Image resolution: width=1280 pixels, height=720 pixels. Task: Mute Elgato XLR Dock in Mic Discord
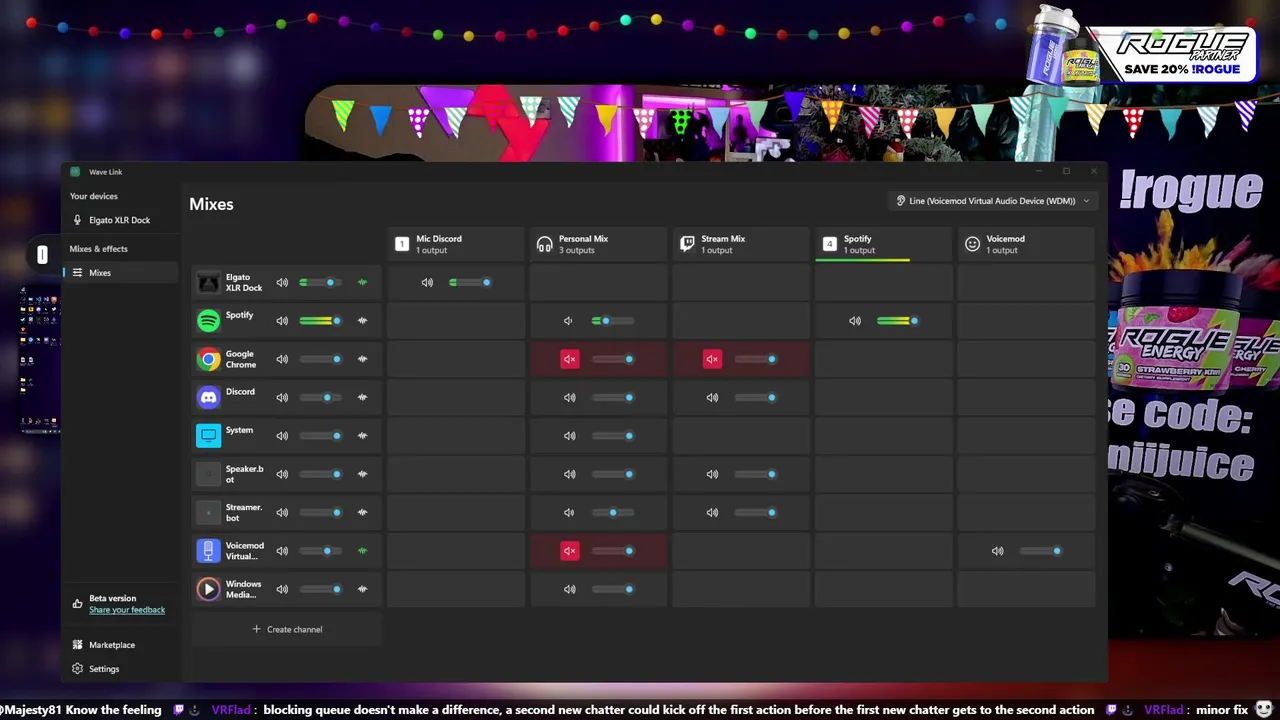427,282
